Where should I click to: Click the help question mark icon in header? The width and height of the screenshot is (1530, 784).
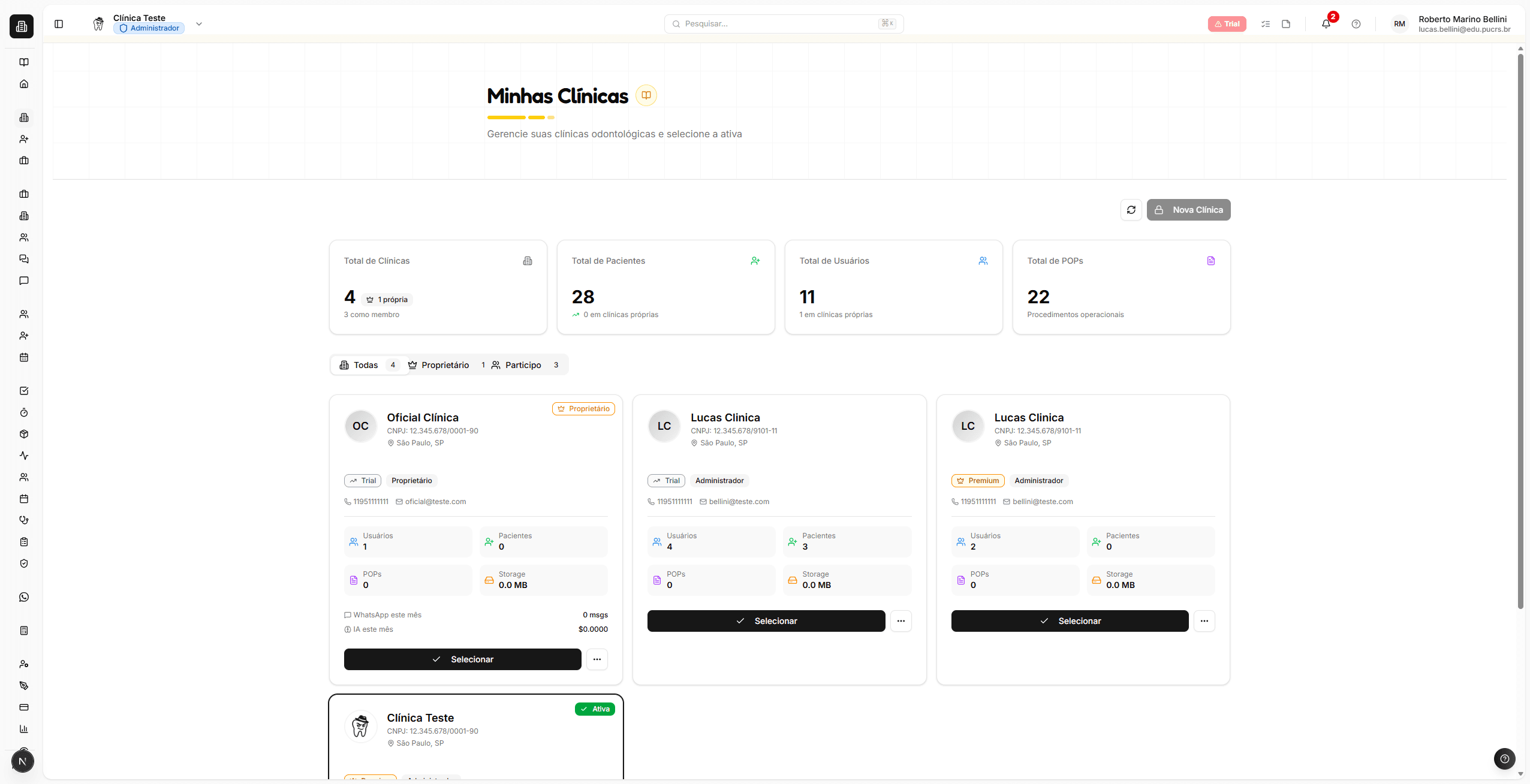click(x=1356, y=24)
